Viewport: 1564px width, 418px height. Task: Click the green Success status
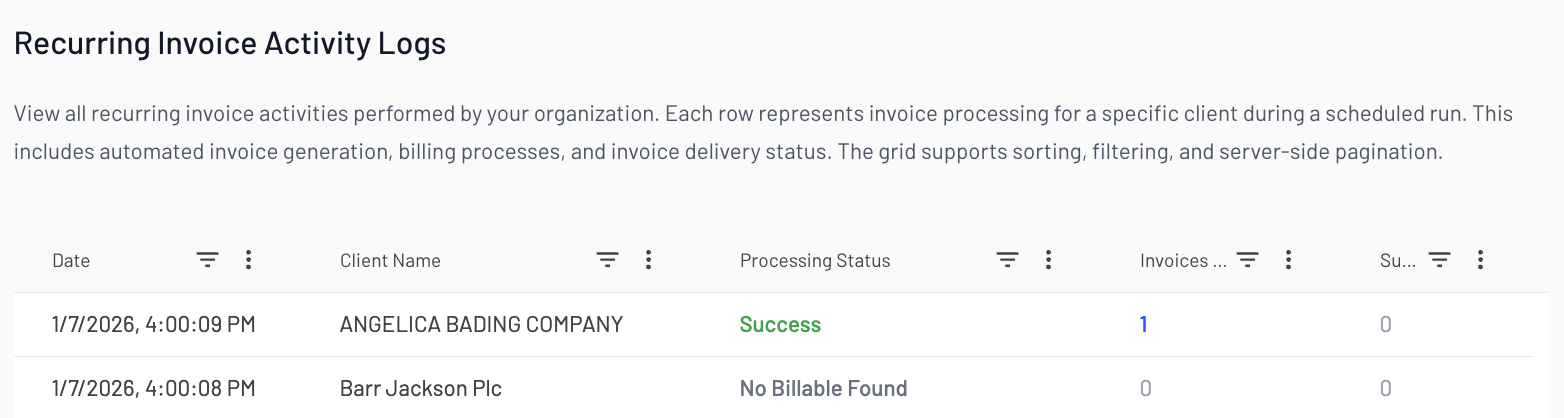coord(780,325)
